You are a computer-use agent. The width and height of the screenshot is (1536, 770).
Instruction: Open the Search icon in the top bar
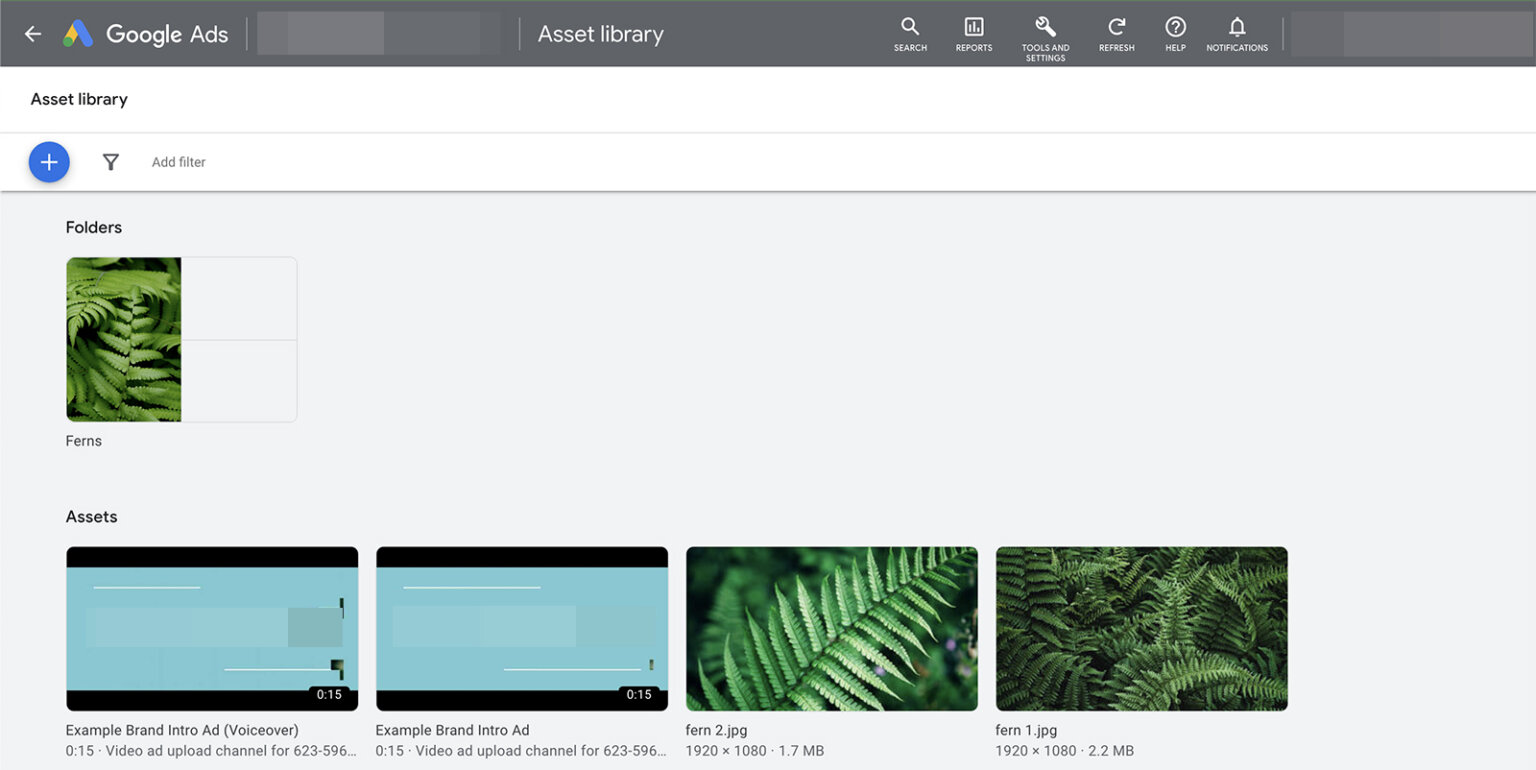click(909, 33)
